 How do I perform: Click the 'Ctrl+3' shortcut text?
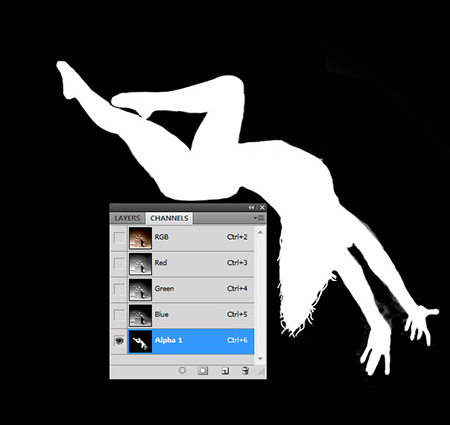237,263
